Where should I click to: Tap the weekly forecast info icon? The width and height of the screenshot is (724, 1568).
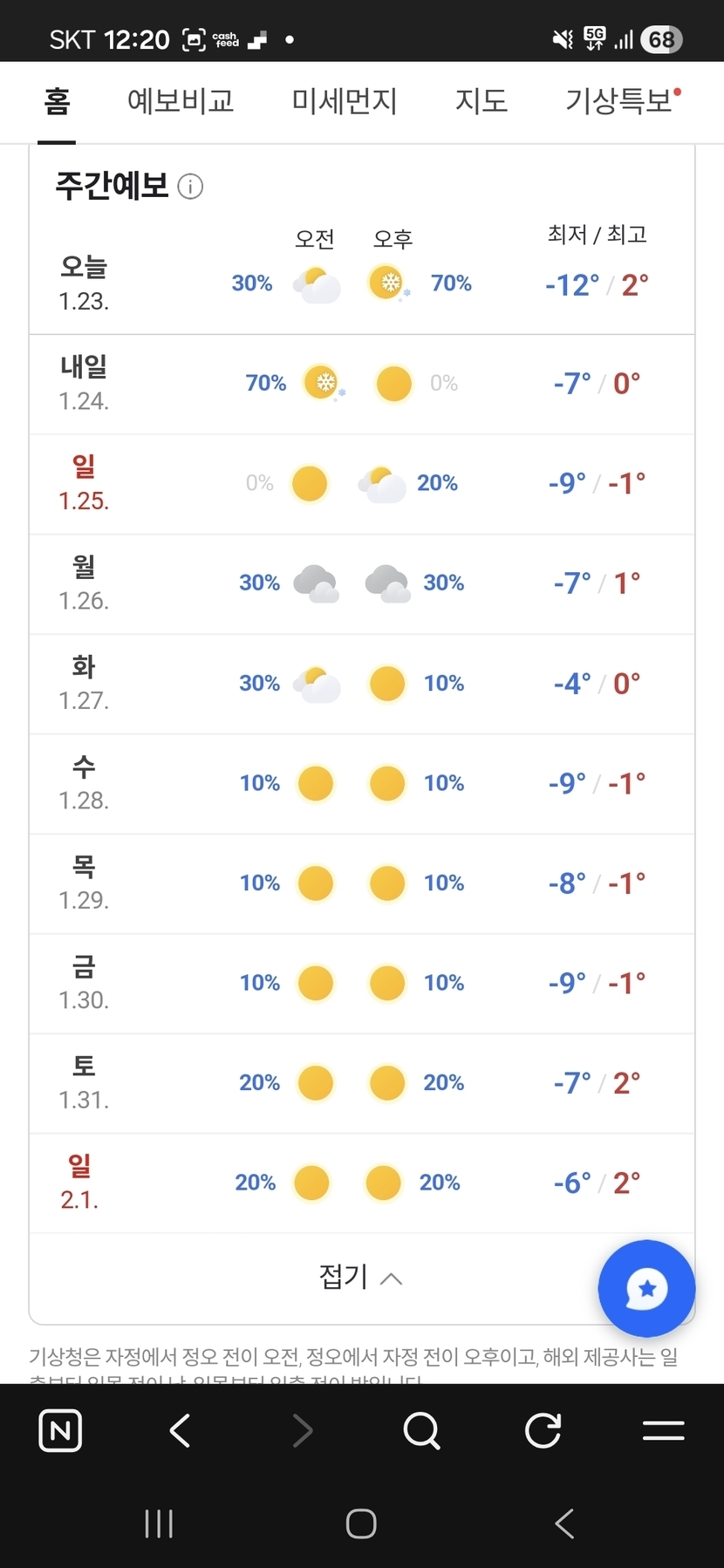point(190,187)
